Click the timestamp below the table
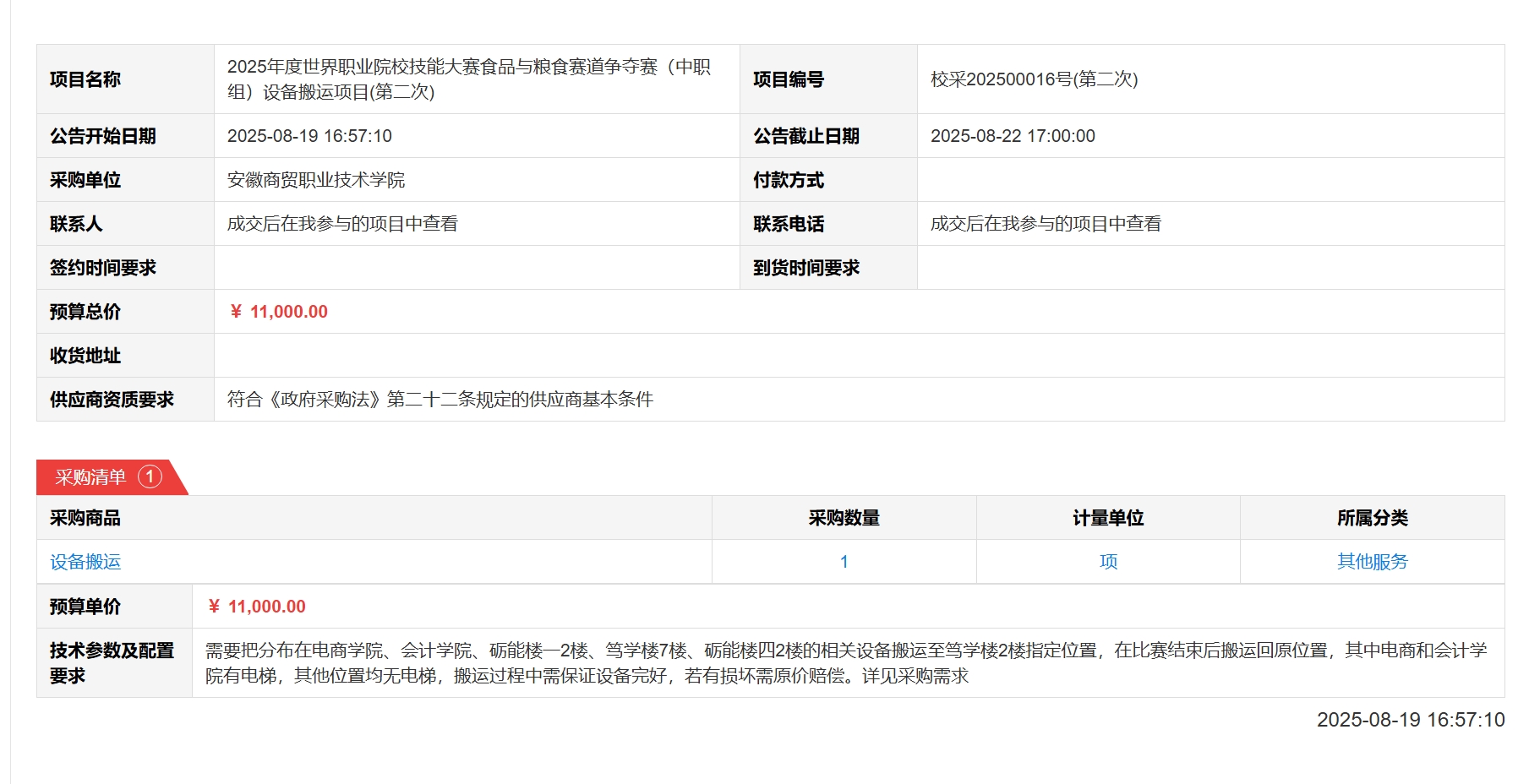The image size is (1529, 784). click(x=1410, y=720)
